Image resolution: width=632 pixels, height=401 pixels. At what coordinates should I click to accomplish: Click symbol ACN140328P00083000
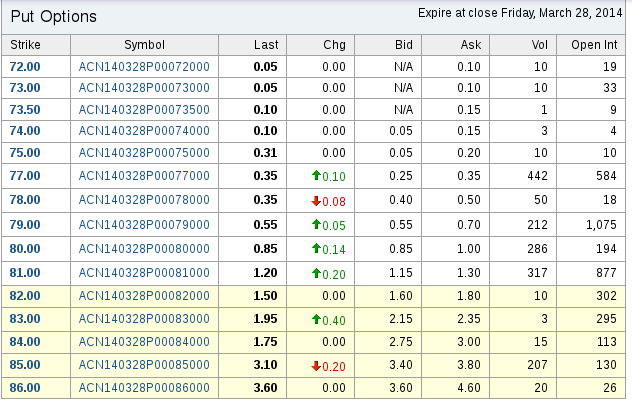(x=144, y=319)
